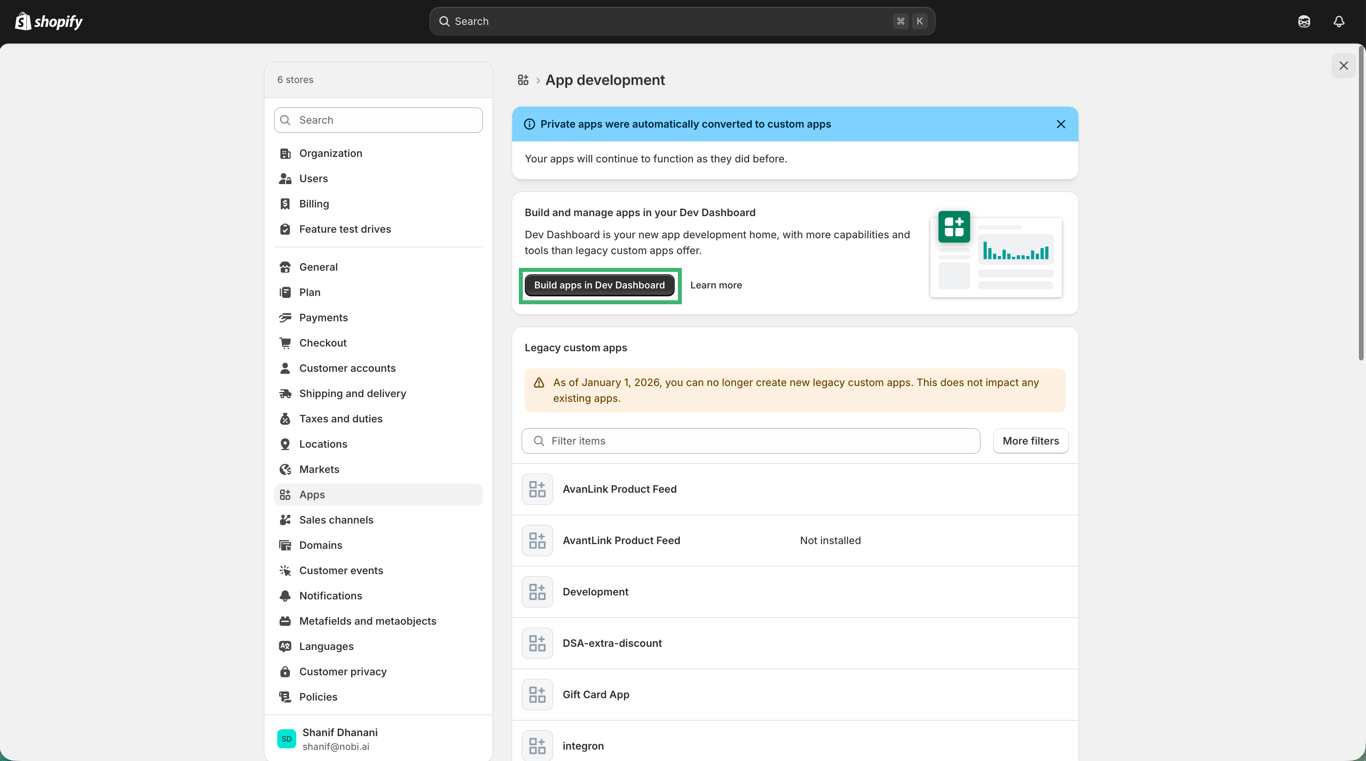Click the Billing icon in sidebar

point(285,204)
